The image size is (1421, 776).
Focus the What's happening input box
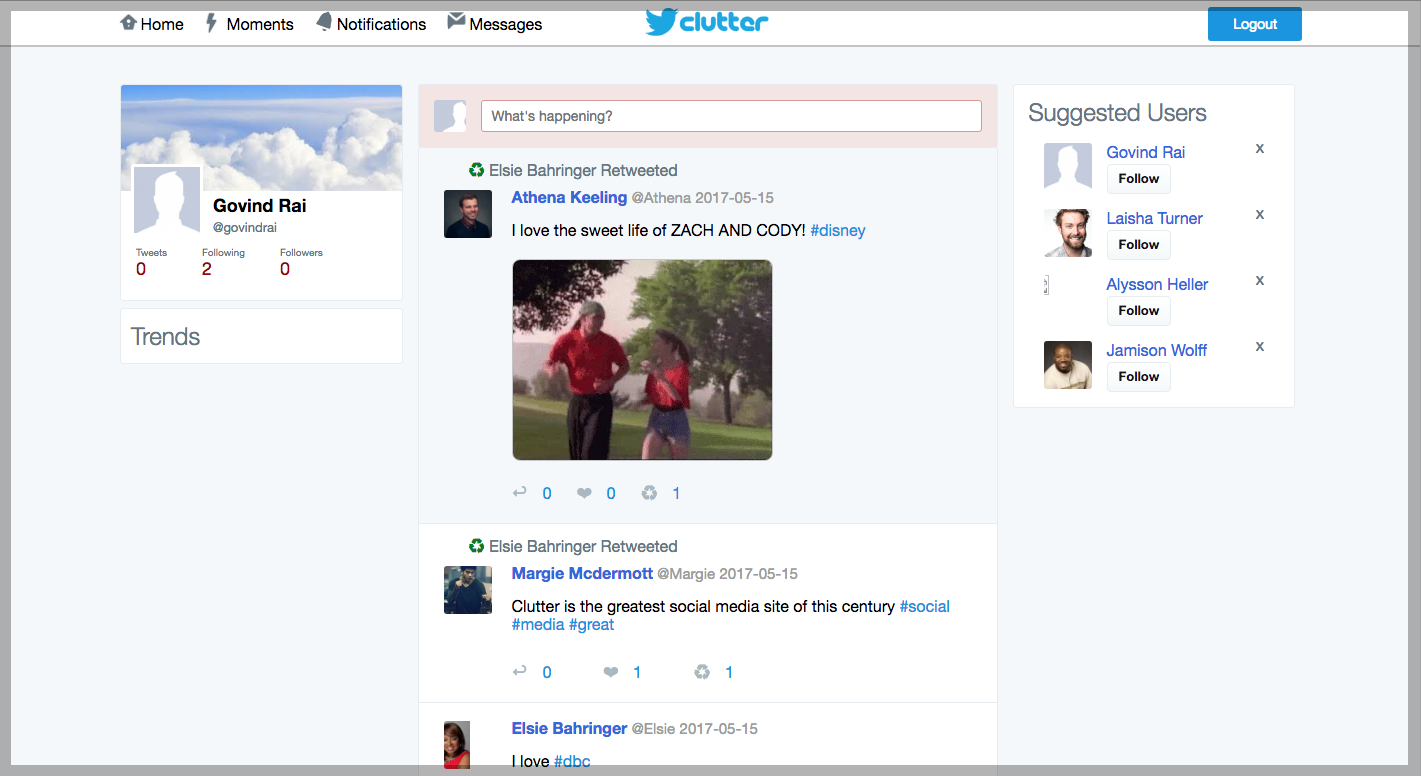pos(731,116)
